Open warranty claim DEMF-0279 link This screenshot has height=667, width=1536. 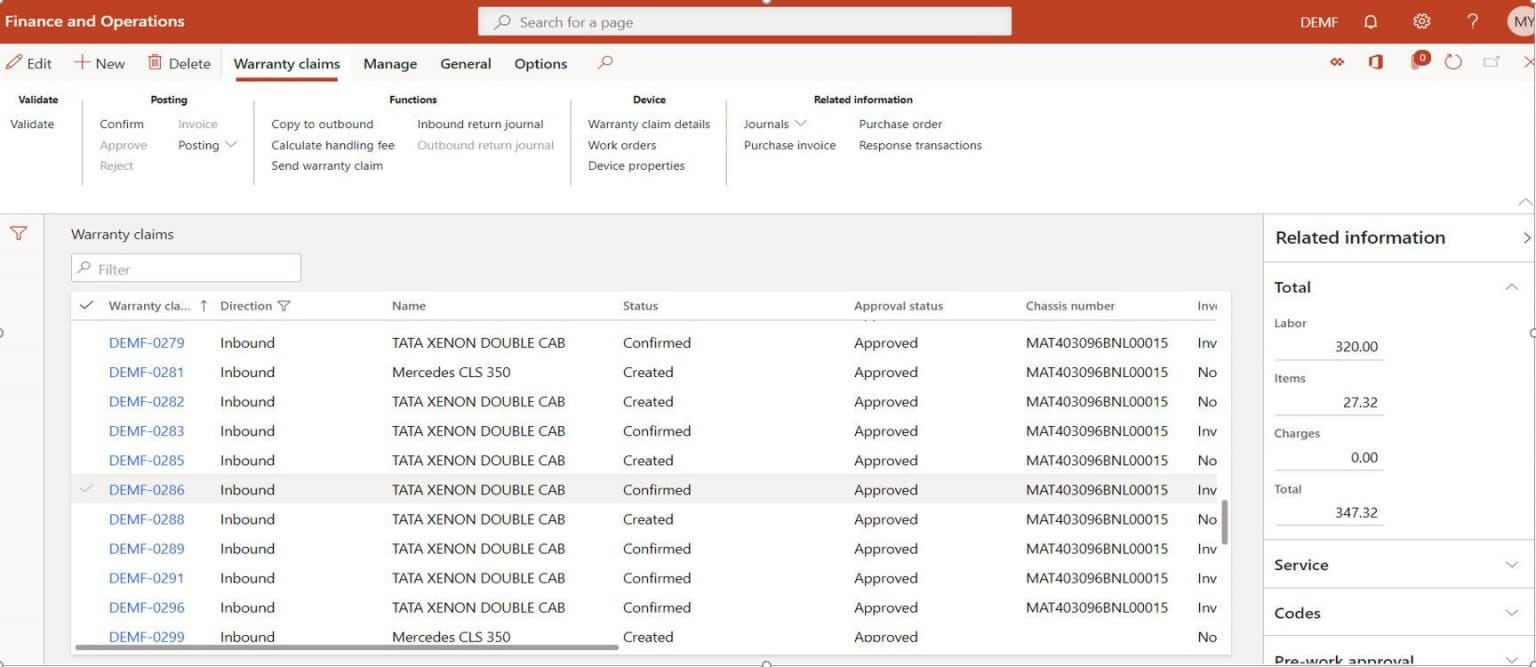pyautogui.click(x=146, y=342)
